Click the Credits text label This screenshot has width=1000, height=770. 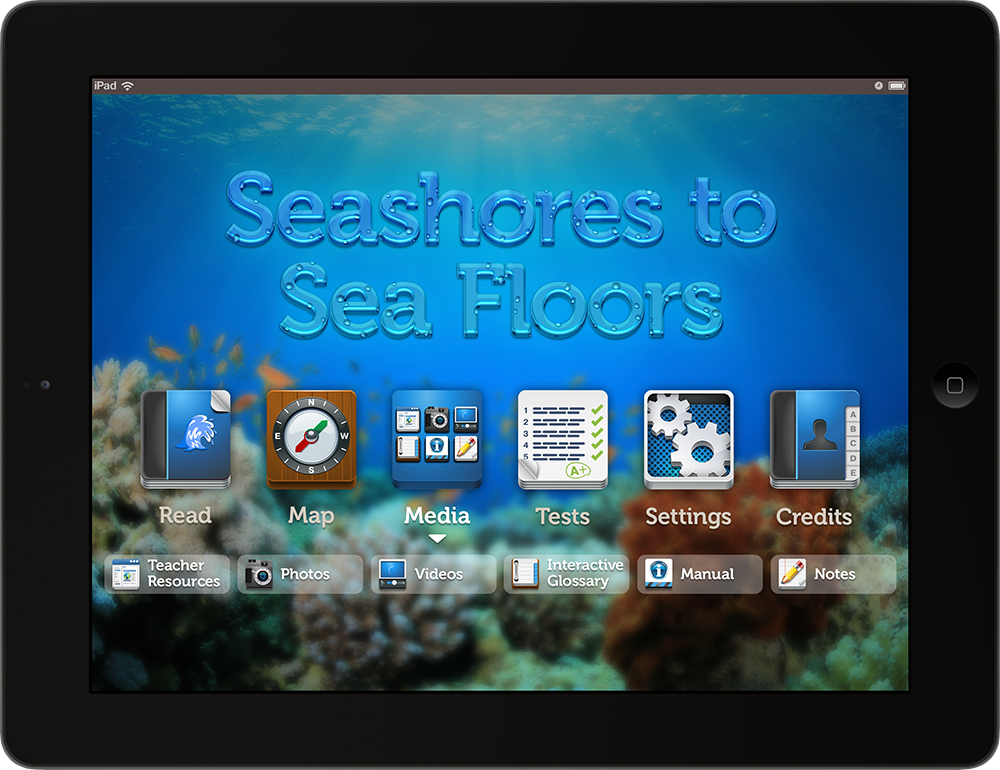tap(814, 516)
